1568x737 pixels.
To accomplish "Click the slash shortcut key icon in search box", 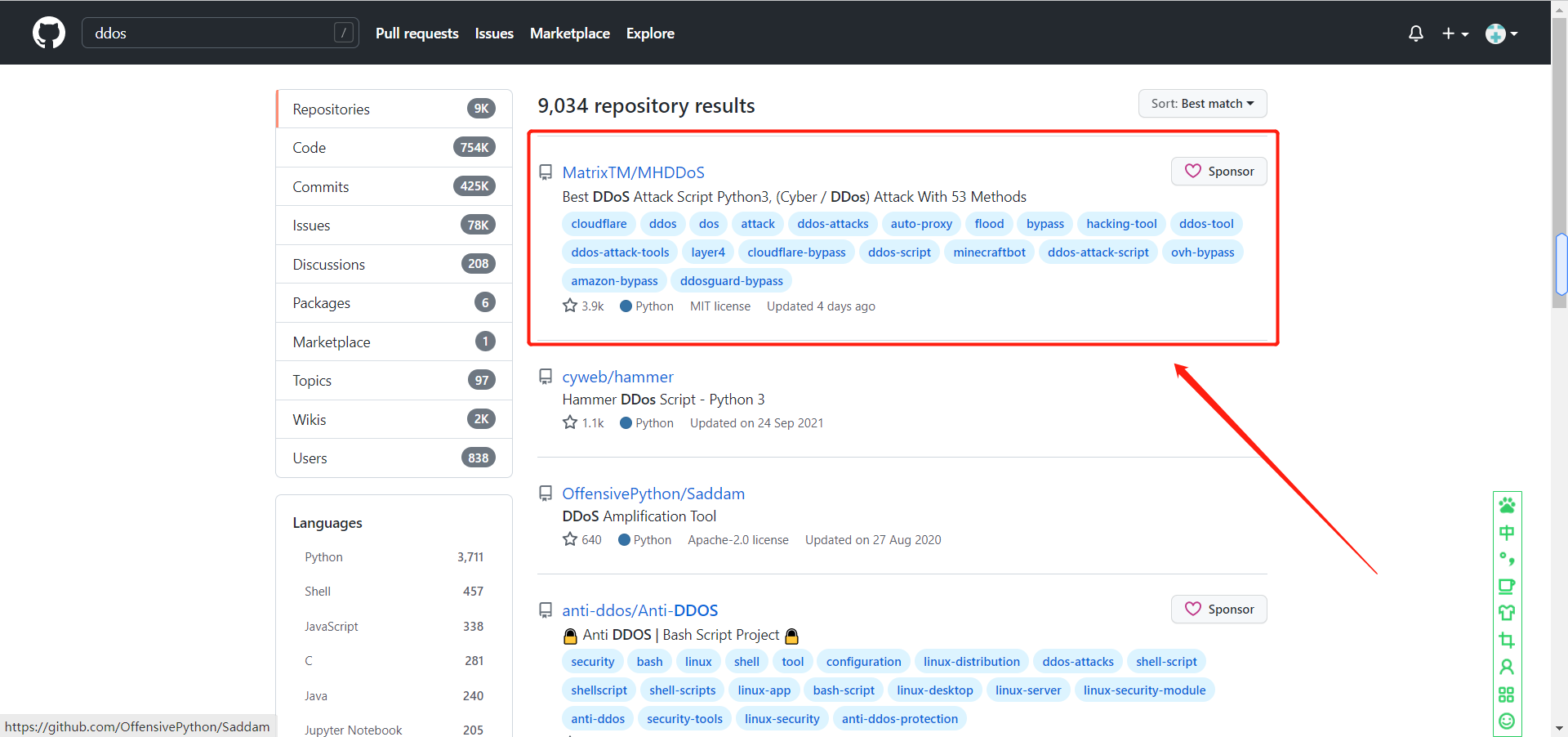I will tap(344, 33).
